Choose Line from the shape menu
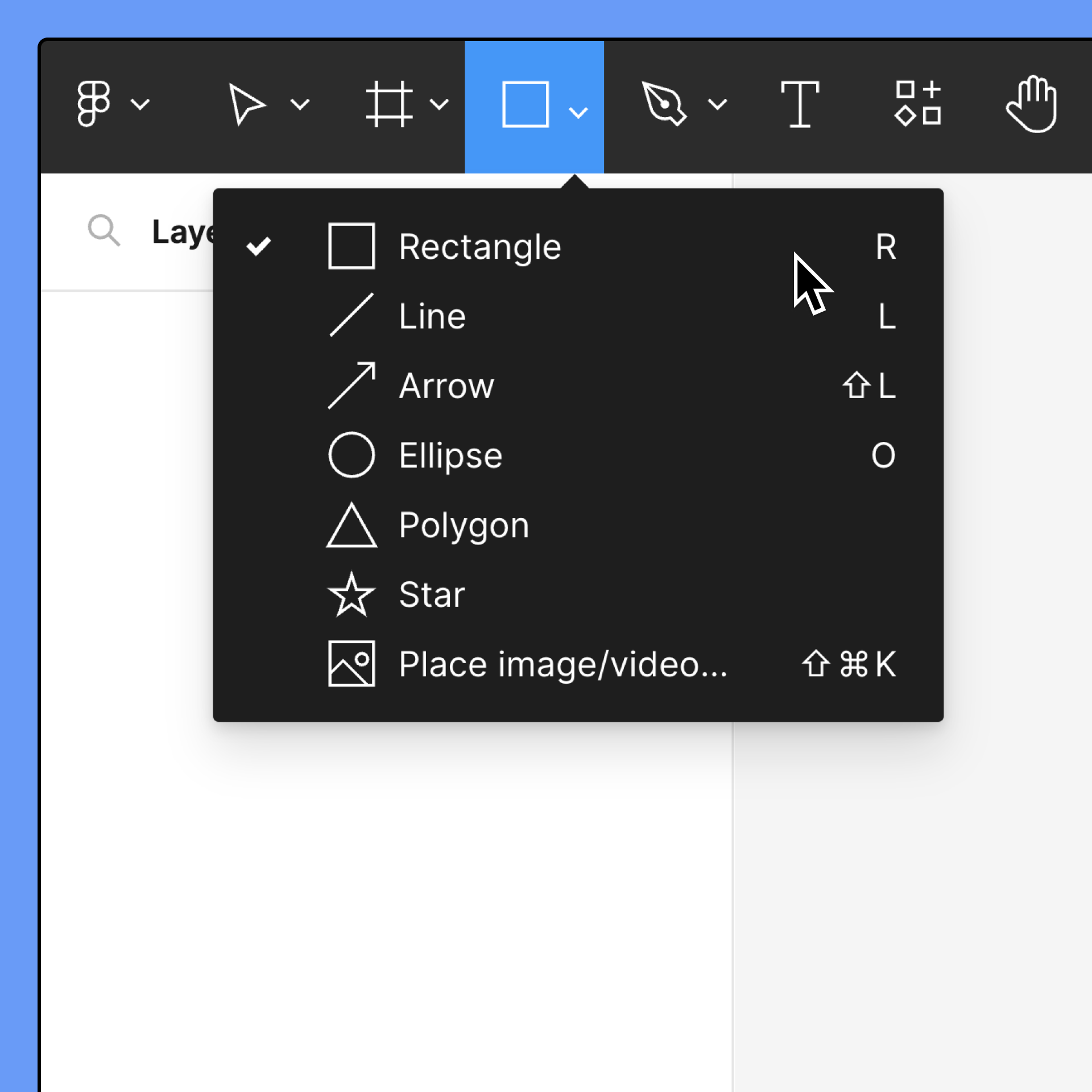The height and width of the screenshot is (1092, 1092). click(432, 316)
